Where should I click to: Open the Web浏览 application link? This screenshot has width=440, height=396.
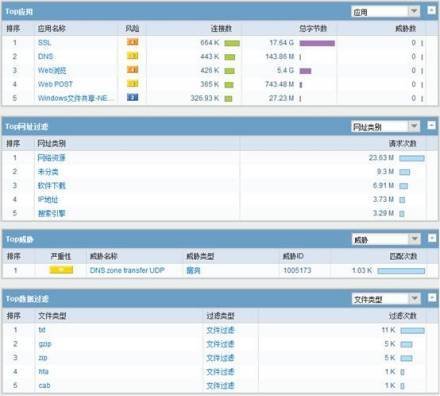click(52, 70)
